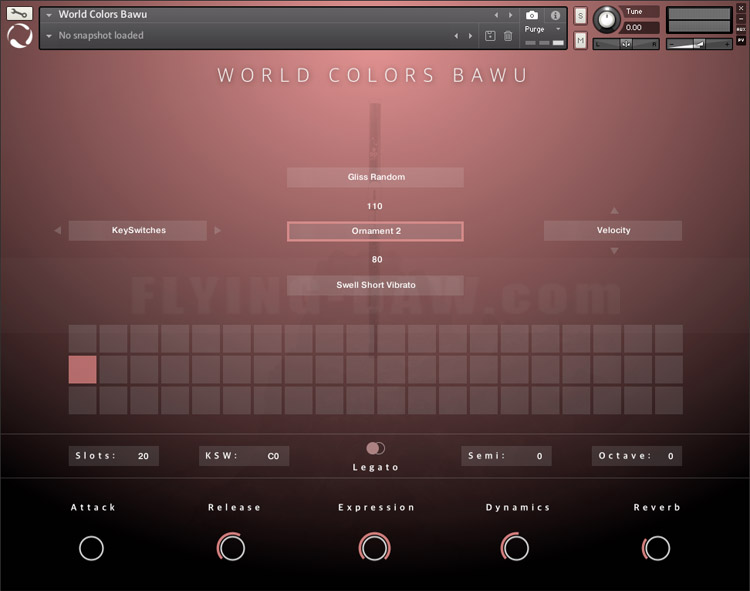
Task: Click the Slots value field
Action: click(113, 456)
